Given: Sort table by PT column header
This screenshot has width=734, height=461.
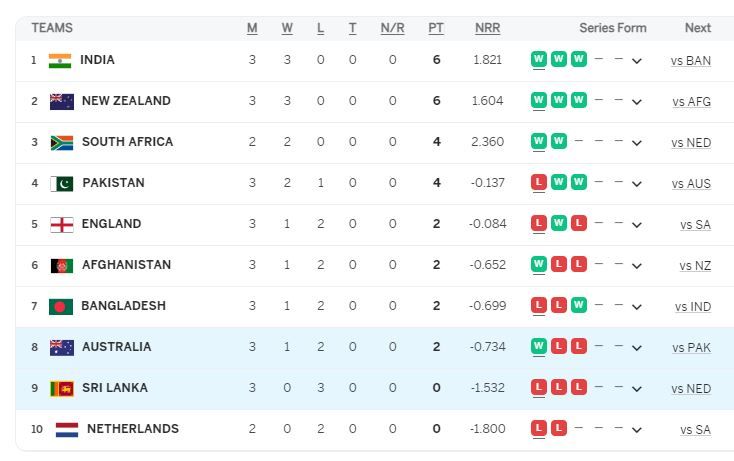Looking at the screenshot, I should pos(436,28).
